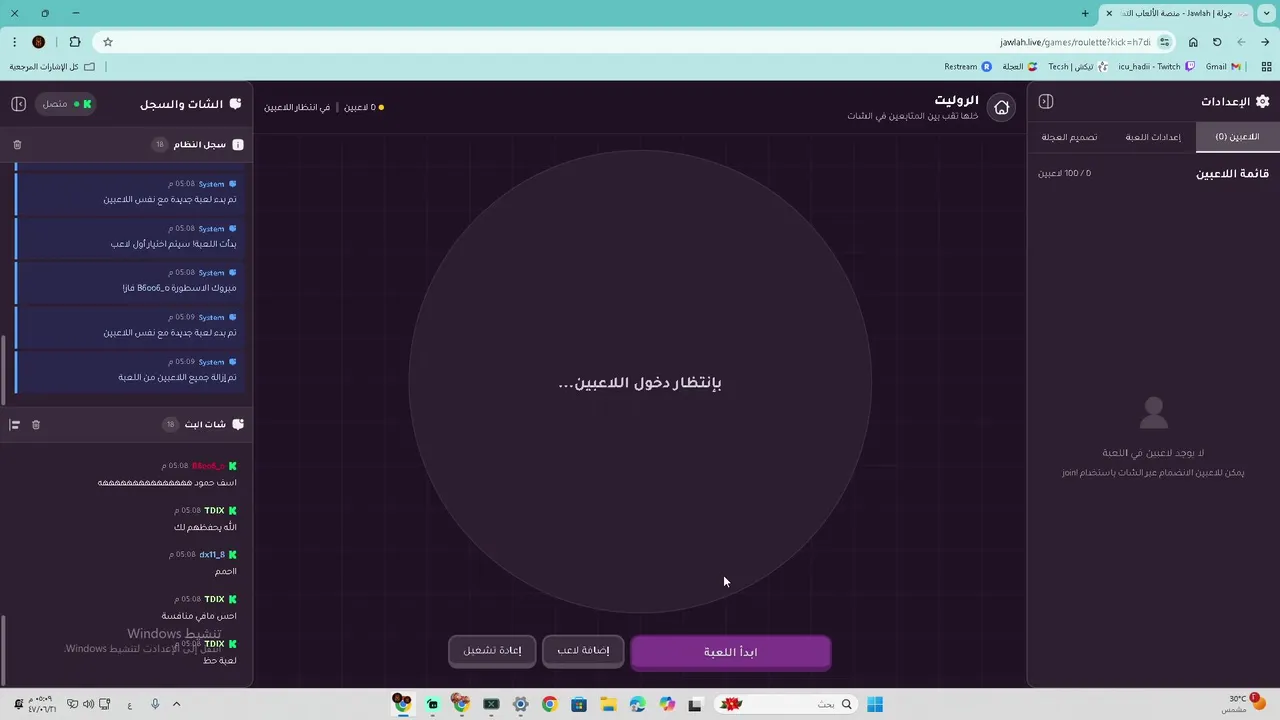
Task: Click the 0 لاعبين status indicator
Action: pos(364,107)
